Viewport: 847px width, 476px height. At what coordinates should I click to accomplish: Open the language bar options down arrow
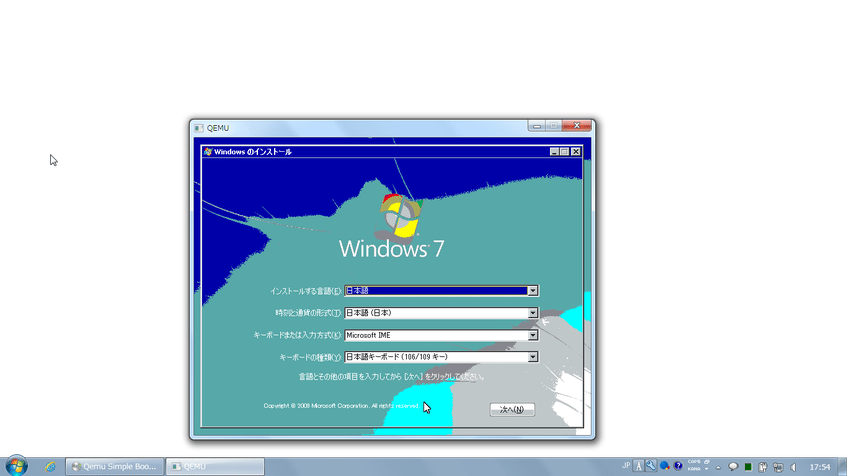click(707, 469)
